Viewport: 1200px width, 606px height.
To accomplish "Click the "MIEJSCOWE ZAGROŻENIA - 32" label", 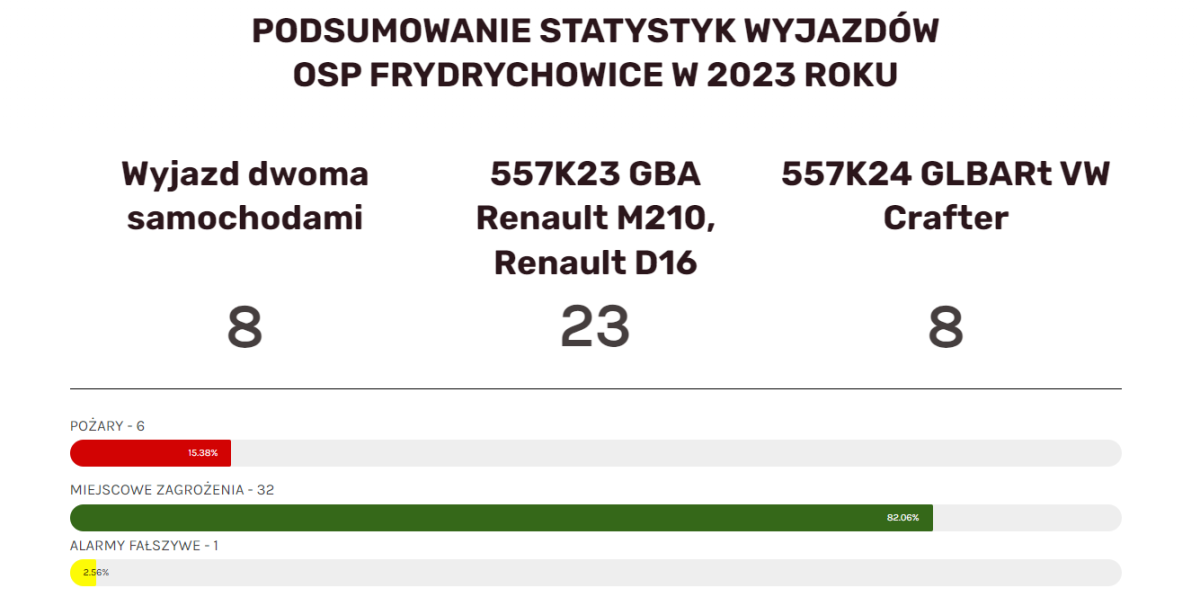I will [172, 490].
